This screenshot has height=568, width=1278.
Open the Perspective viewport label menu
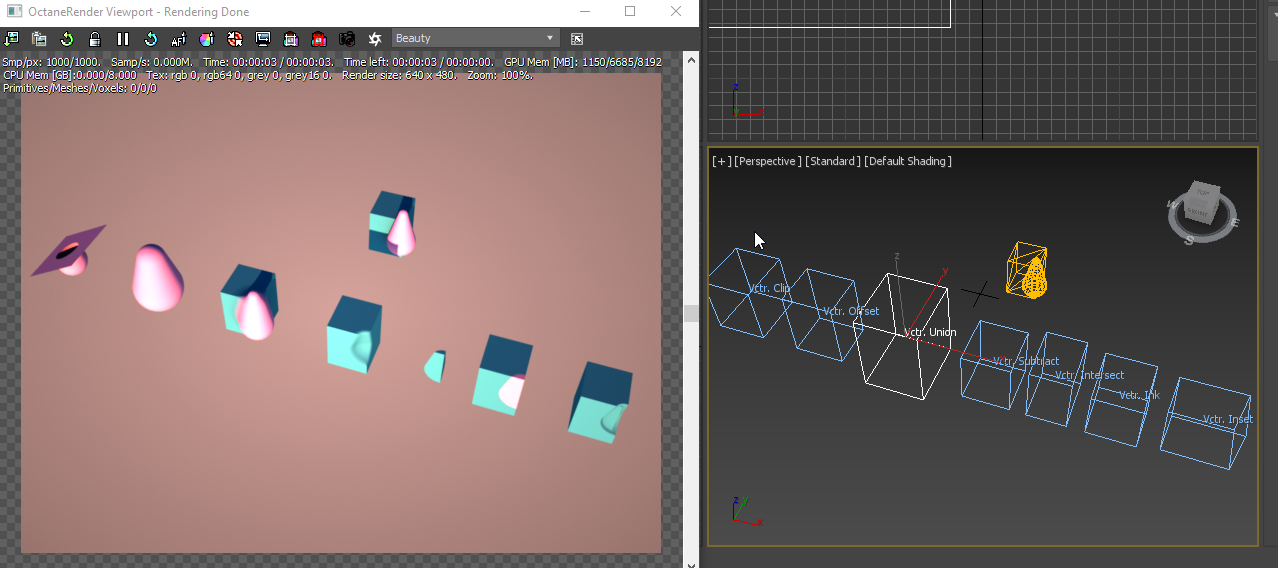click(x=768, y=161)
